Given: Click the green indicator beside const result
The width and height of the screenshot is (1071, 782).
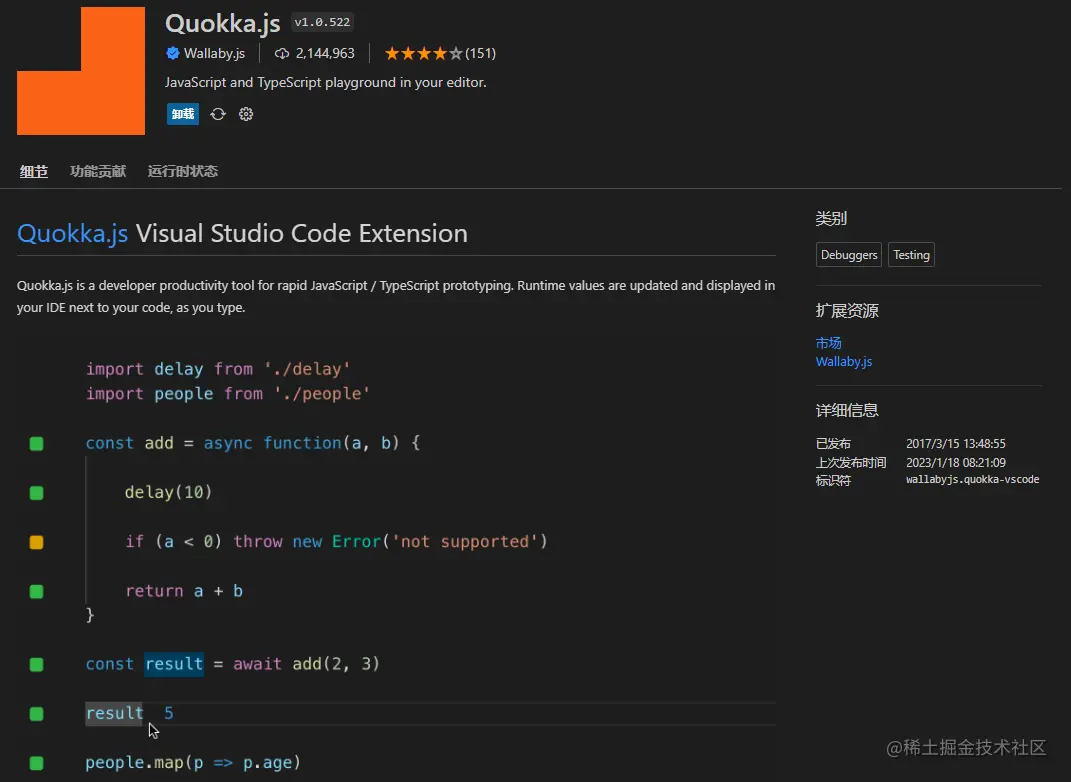Looking at the screenshot, I should (x=37, y=665).
